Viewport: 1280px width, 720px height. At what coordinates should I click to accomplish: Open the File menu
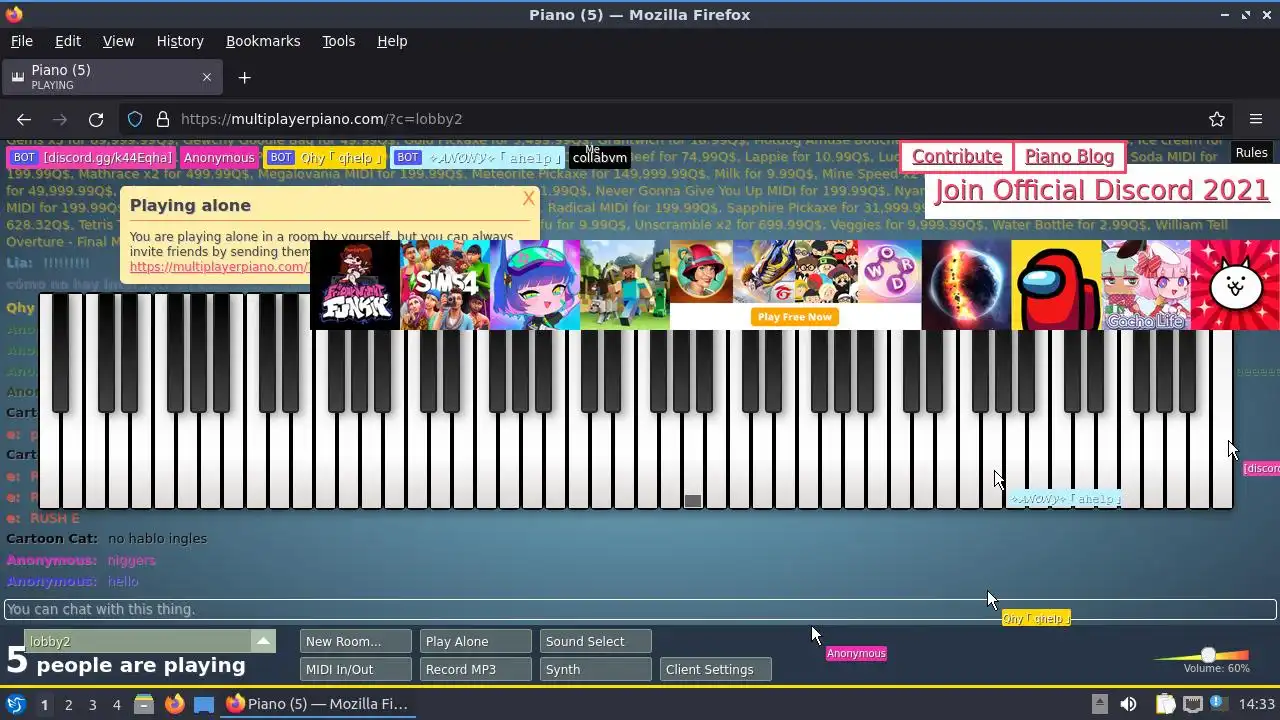(21, 41)
